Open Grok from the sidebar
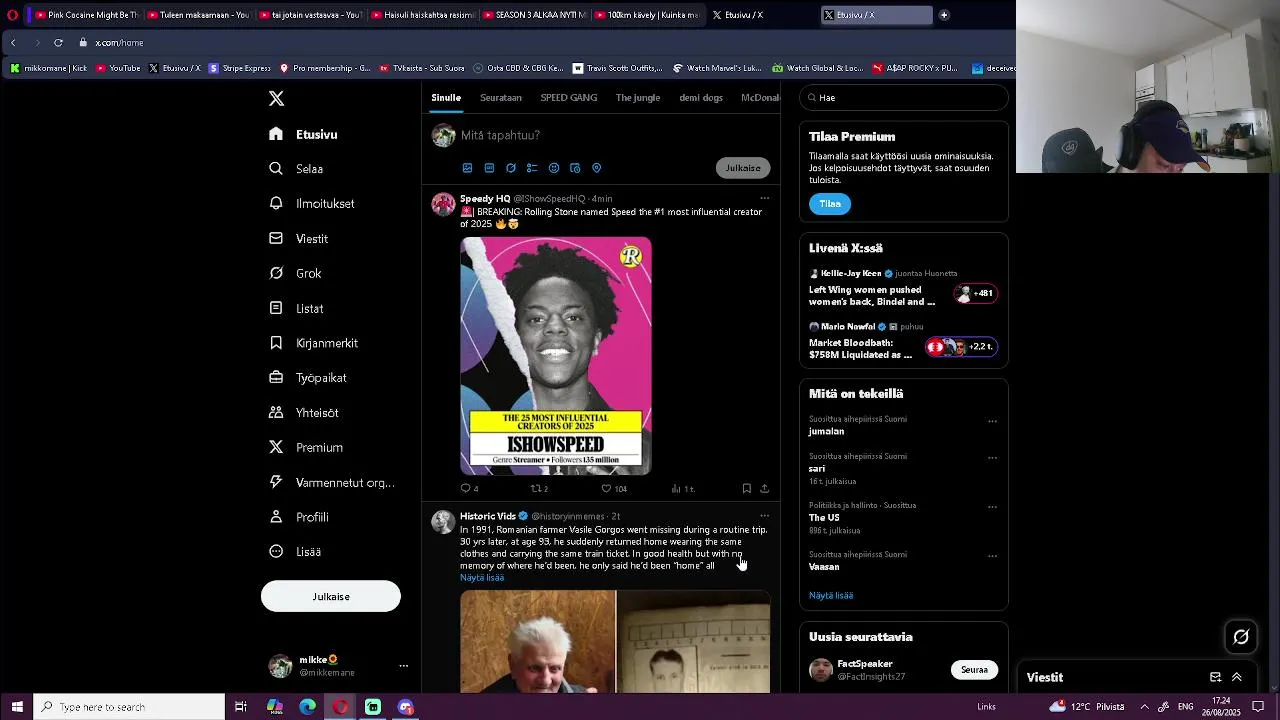This screenshot has height=720, width=1280. [296, 273]
